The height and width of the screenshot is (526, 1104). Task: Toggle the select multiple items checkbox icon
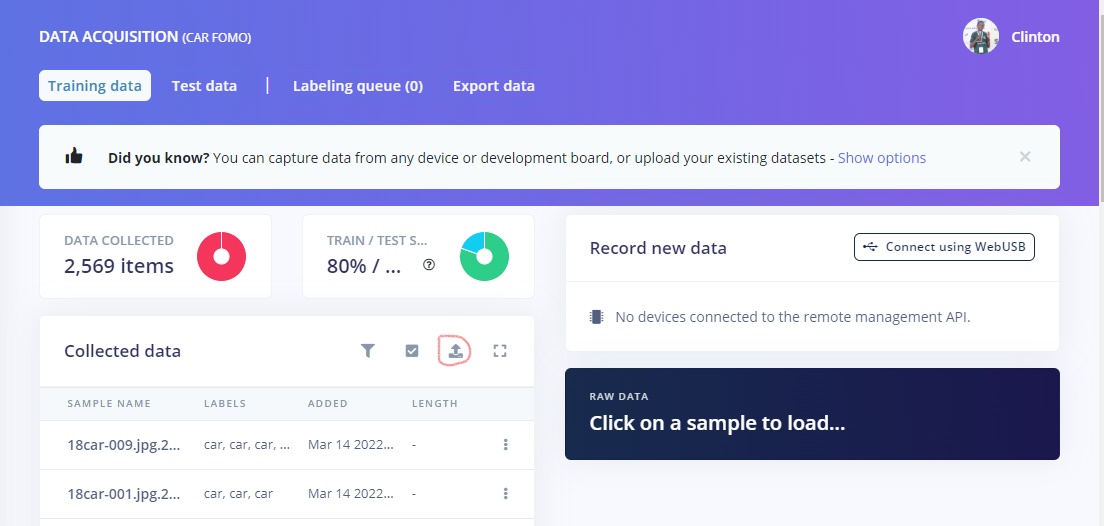pos(412,351)
